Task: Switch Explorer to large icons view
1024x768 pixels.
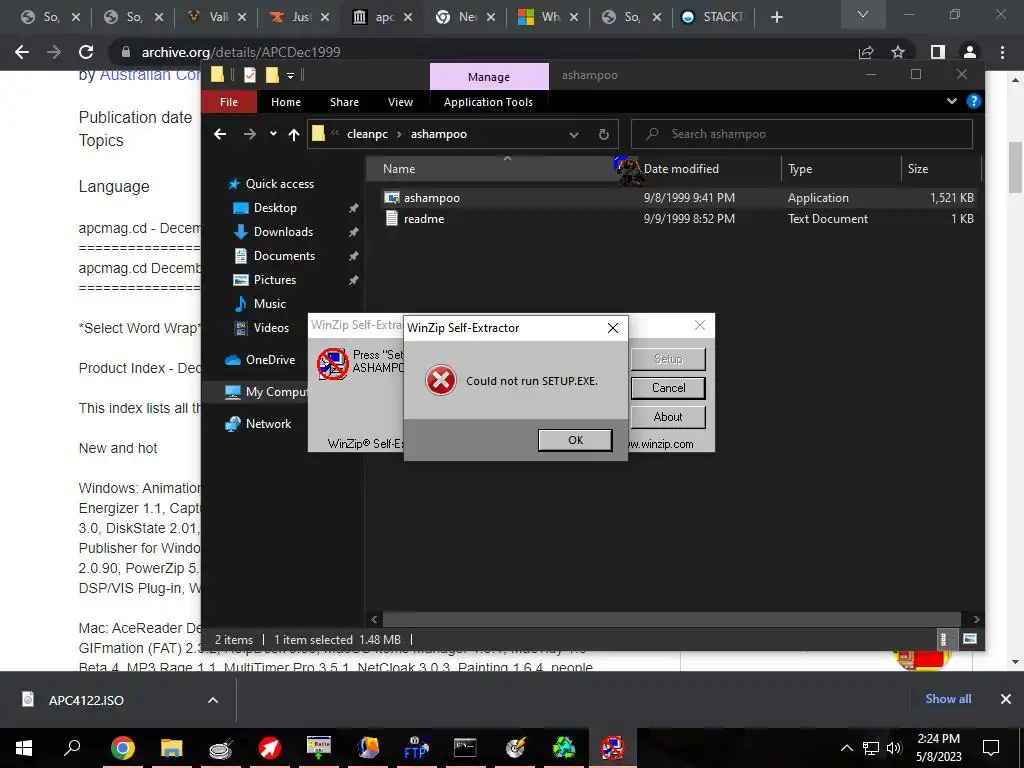Action: 969,639
